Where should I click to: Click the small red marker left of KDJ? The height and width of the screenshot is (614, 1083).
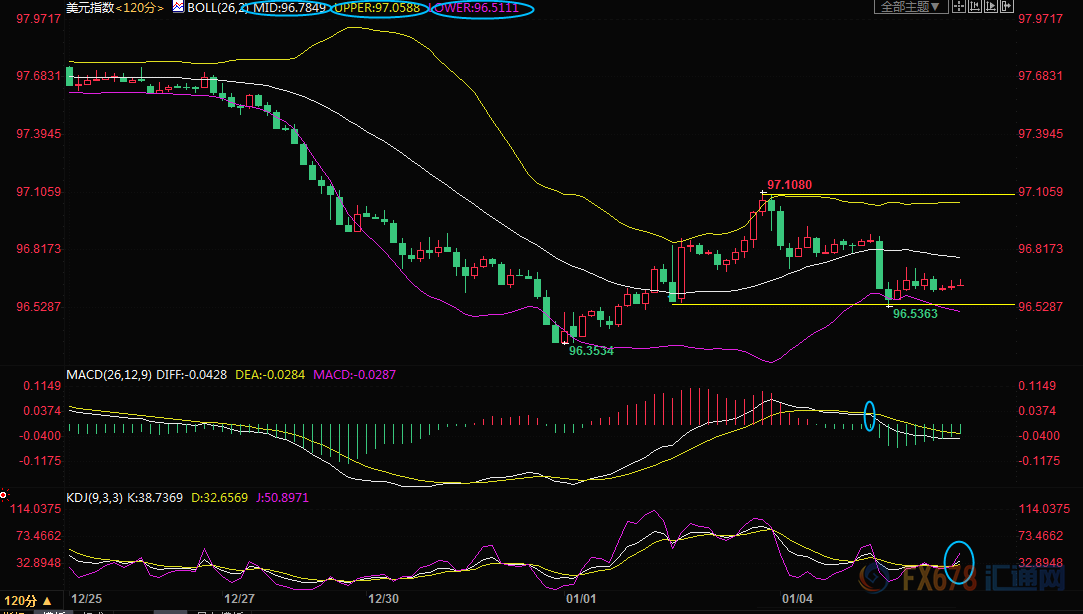click(x=4, y=494)
